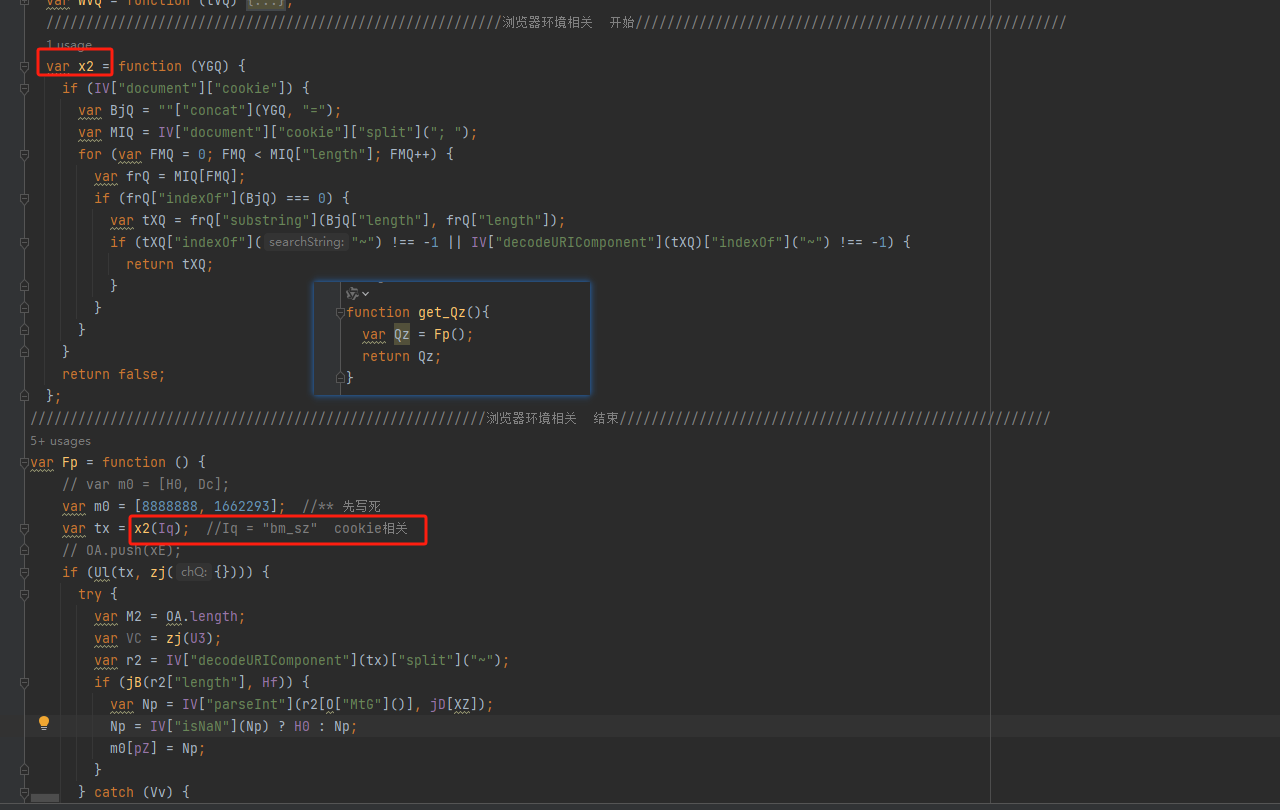The image size is (1280, 810).
Task: Click the horizontal scrollbar thumb at bottom
Action: pyautogui.click(x=45, y=798)
